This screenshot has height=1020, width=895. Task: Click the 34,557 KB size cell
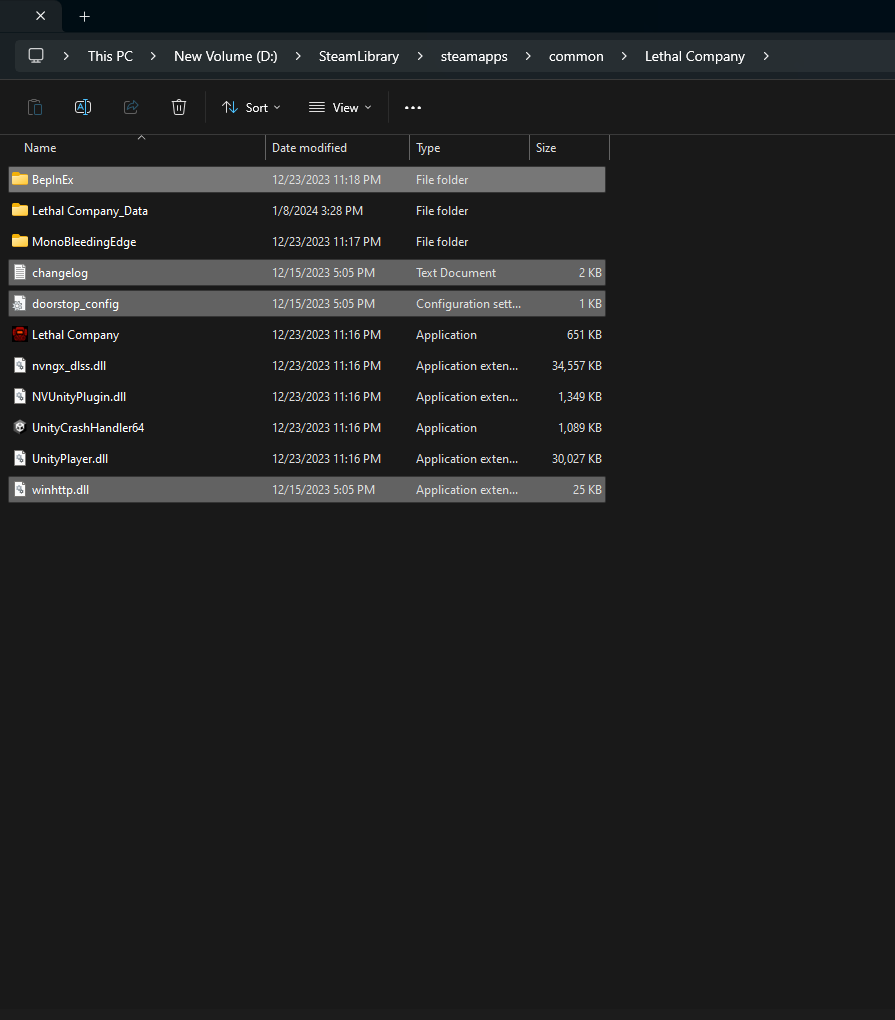coord(577,366)
